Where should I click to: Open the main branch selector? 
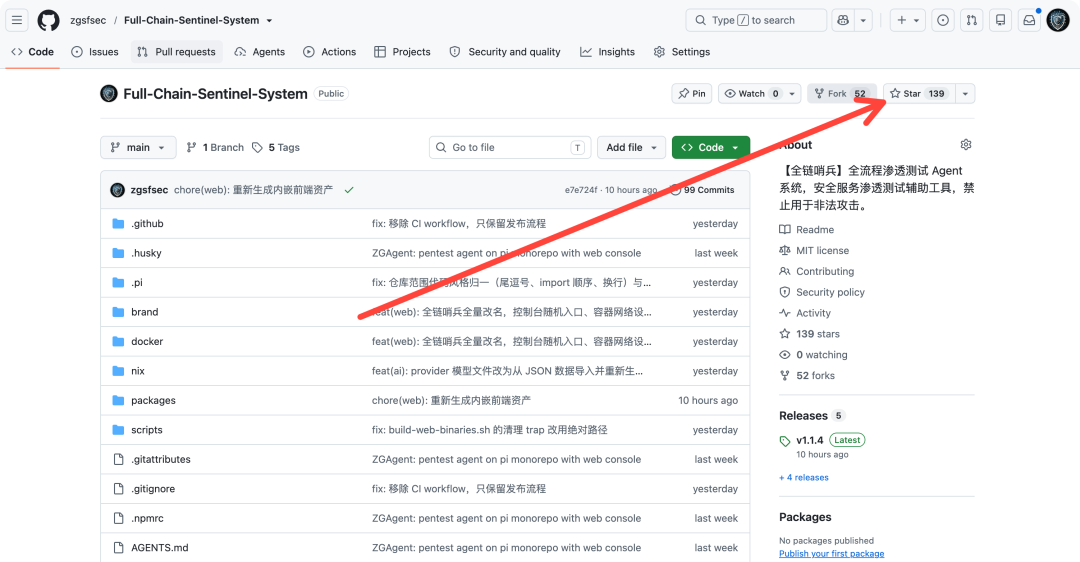tap(138, 147)
